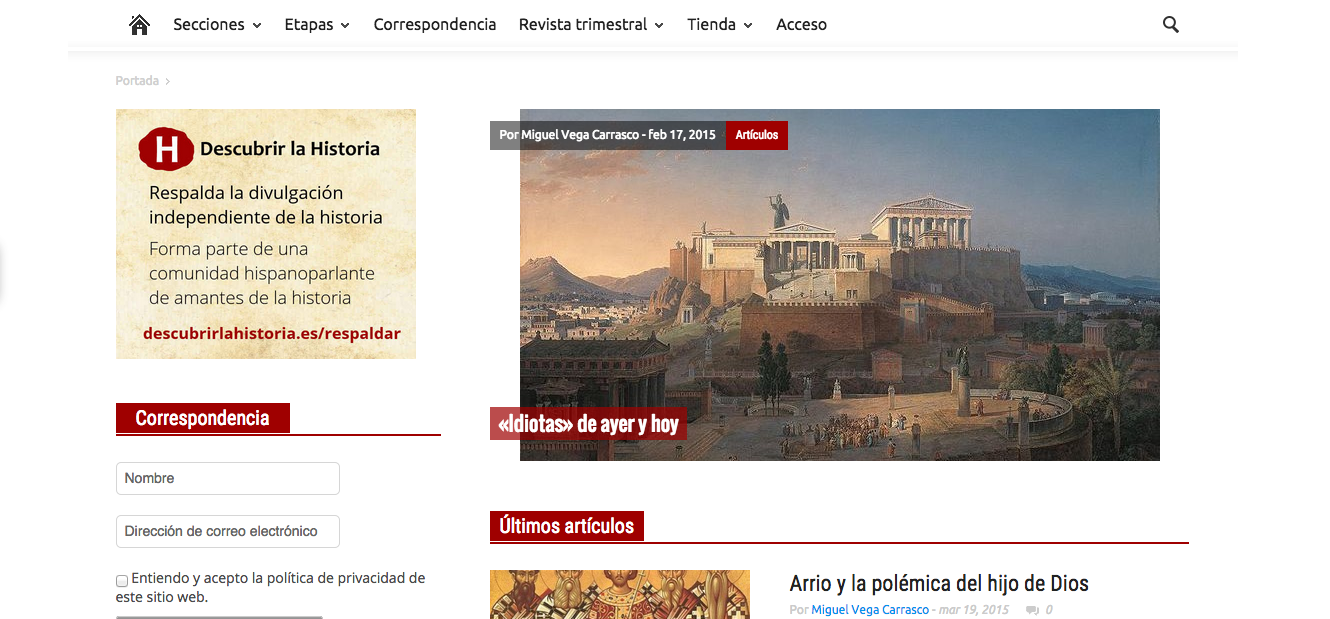Image resolution: width=1330 pixels, height=619 pixels.
Task: Open the «Idiotas» de ayer y hoy article
Action: pos(588,424)
